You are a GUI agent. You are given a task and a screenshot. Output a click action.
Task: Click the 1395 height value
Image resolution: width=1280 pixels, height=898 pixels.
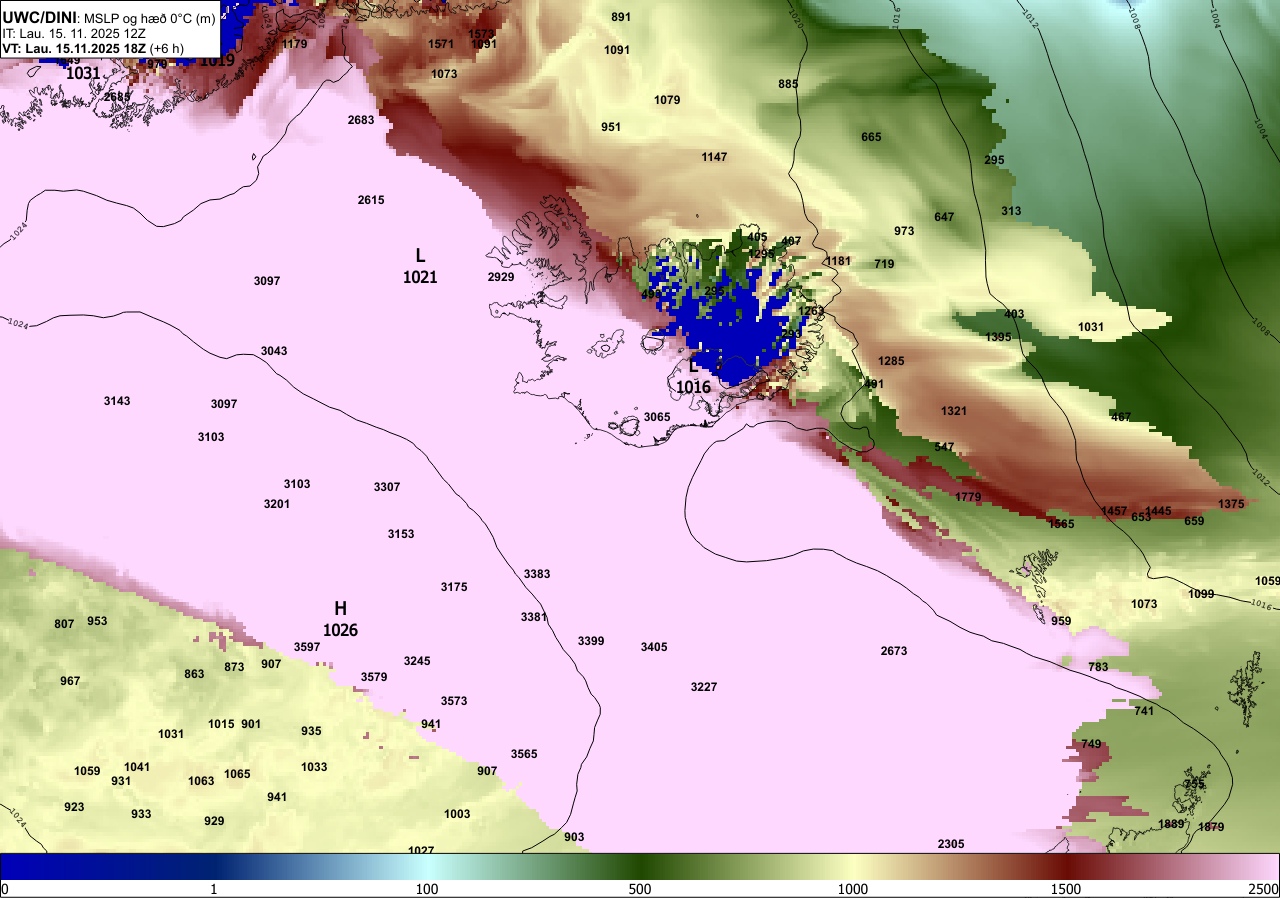pos(998,337)
